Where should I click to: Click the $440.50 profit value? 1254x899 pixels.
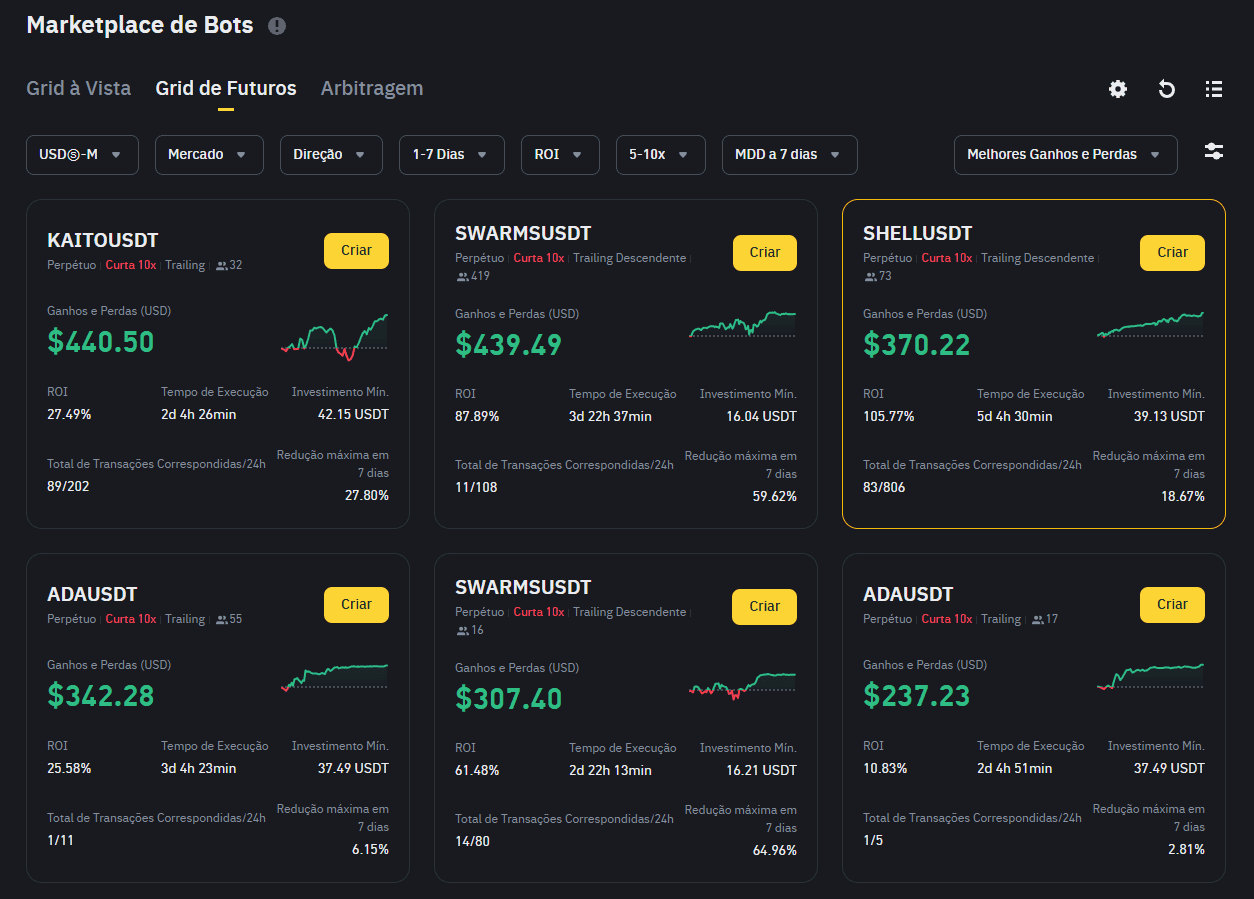pyautogui.click(x=101, y=342)
